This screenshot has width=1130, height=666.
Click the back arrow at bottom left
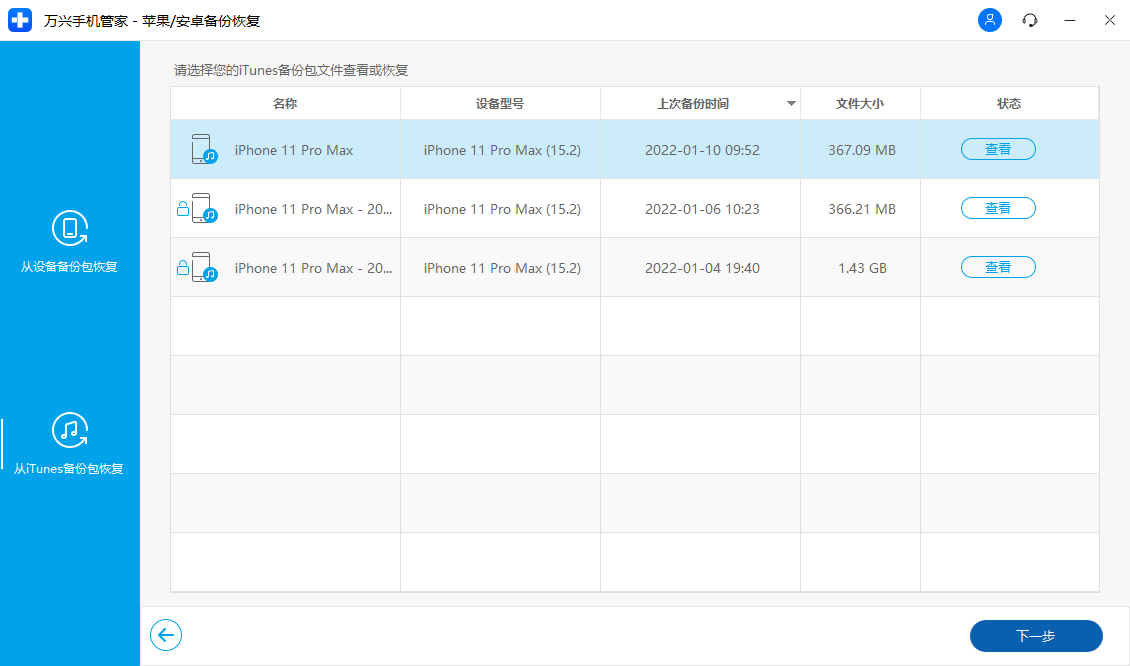point(166,635)
